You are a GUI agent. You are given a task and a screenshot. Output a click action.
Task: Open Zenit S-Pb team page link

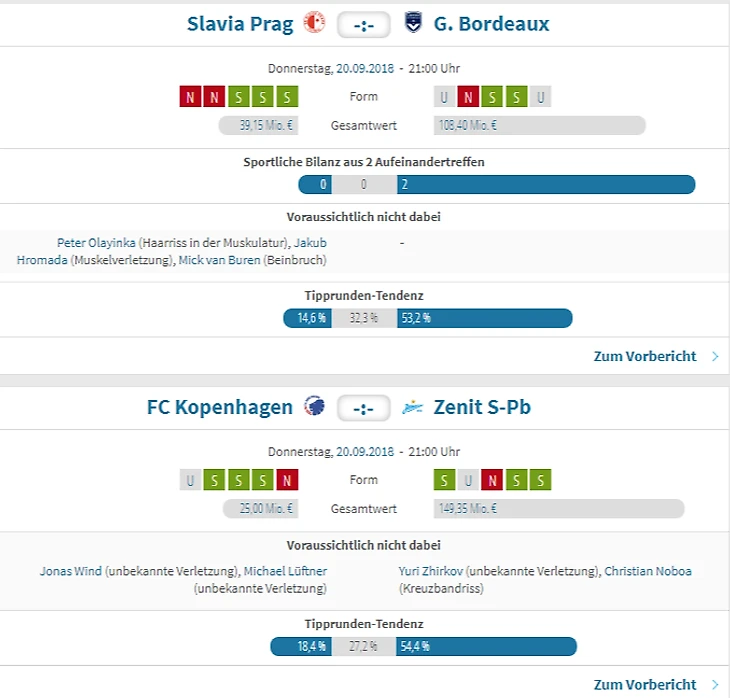[482, 407]
